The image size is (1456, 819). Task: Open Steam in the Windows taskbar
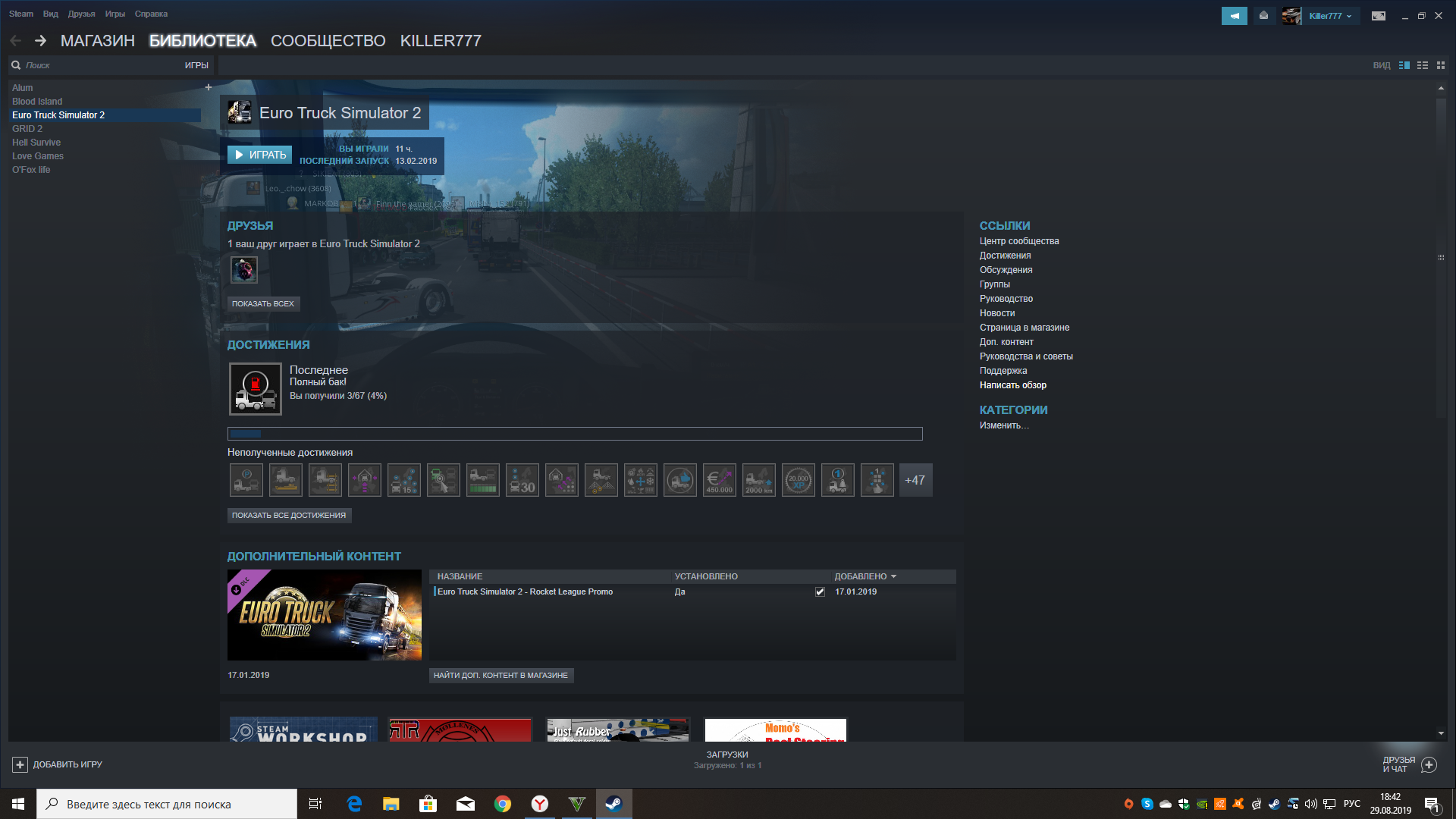pyautogui.click(x=613, y=804)
